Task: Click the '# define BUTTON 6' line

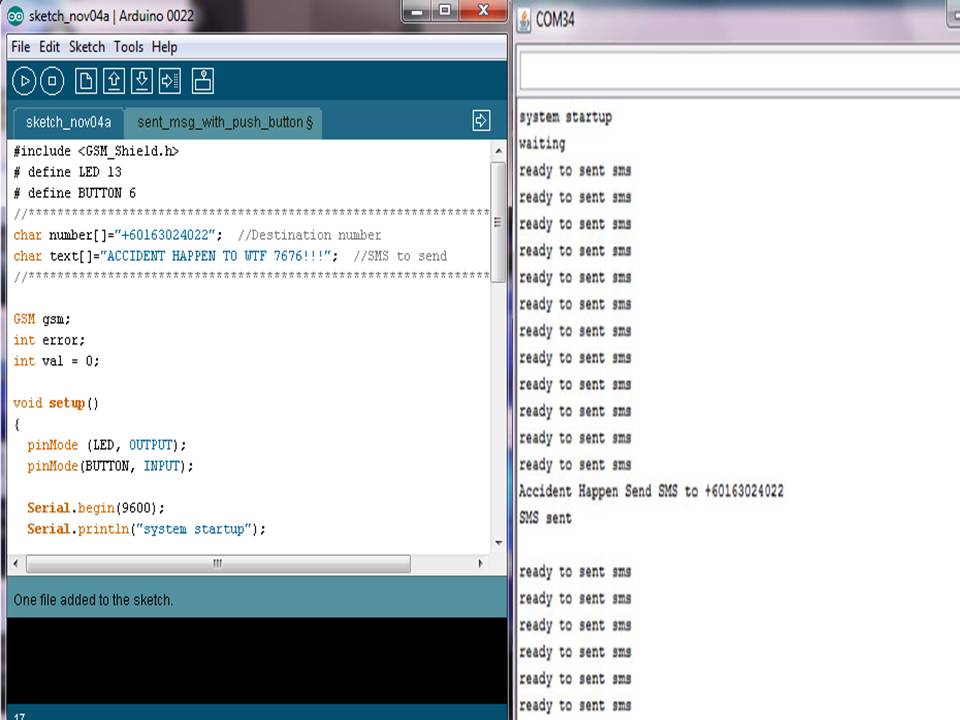Action: pyautogui.click(x=75, y=193)
